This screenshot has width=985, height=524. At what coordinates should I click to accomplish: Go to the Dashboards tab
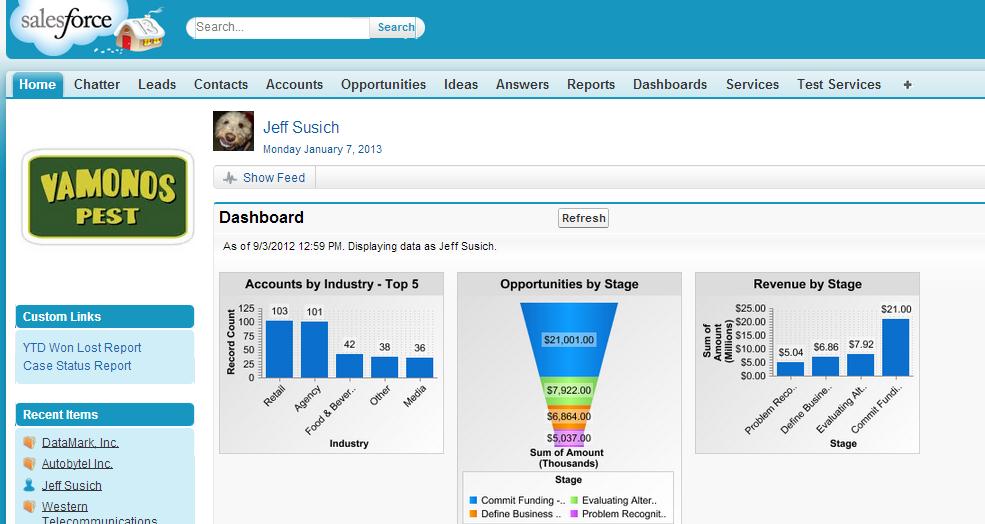[670, 85]
